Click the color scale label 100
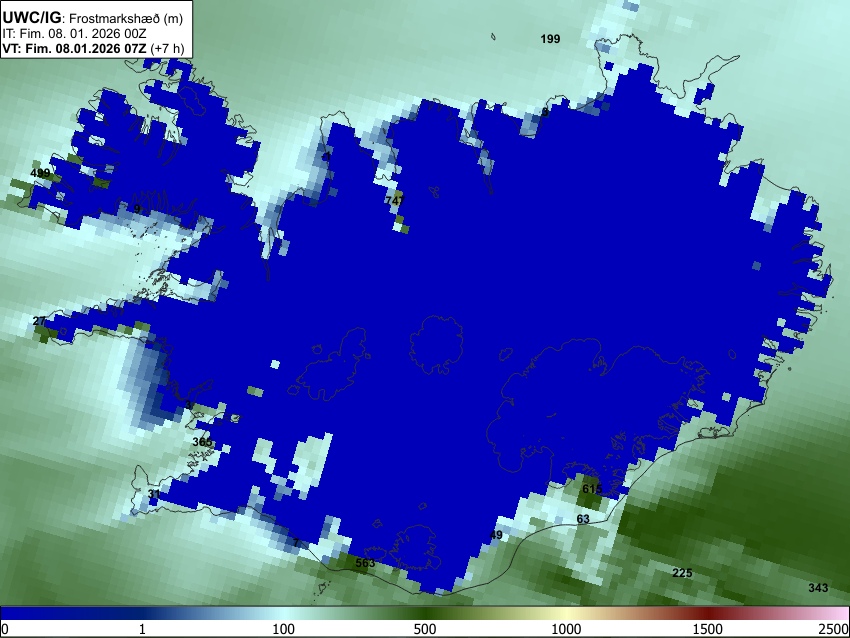Viewport: 850px width, 638px height. (283, 629)
